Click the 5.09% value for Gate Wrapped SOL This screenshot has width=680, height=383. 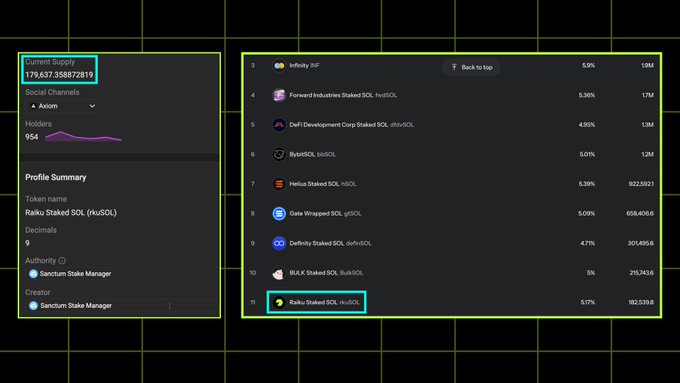point(587,213)
